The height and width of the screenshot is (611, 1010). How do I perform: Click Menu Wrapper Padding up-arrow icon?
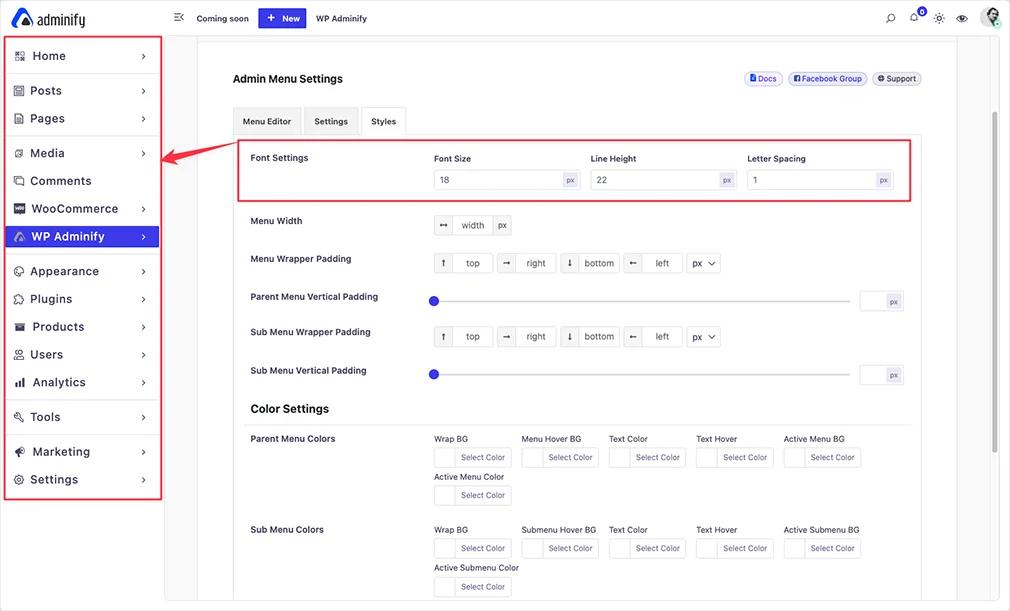(443, 263)
